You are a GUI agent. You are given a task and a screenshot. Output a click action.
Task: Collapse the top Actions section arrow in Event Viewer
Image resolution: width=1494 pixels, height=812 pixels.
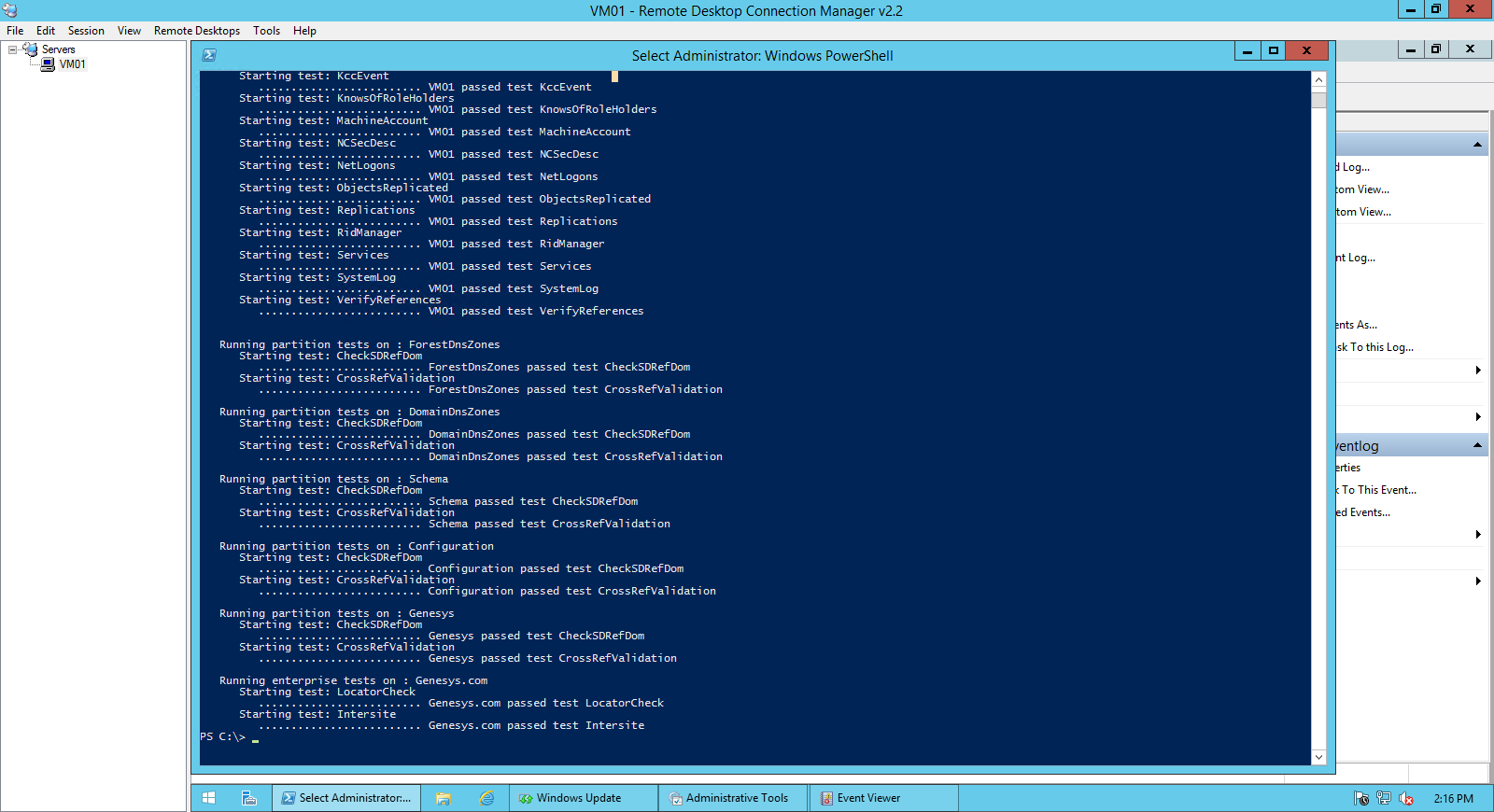click(x=1477, y=145)
